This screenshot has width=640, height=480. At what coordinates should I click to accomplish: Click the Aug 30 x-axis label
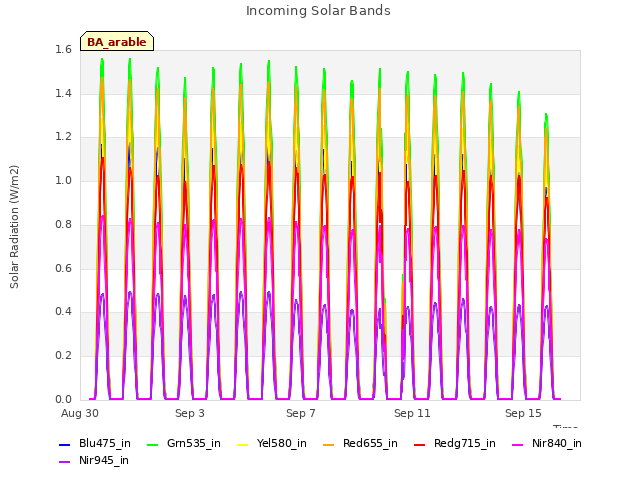80,413
